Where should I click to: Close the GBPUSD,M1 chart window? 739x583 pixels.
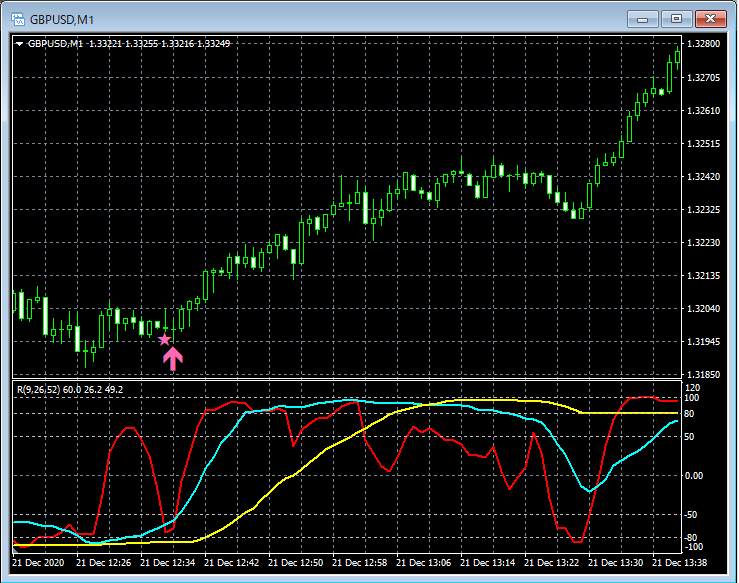coord(711,19)
